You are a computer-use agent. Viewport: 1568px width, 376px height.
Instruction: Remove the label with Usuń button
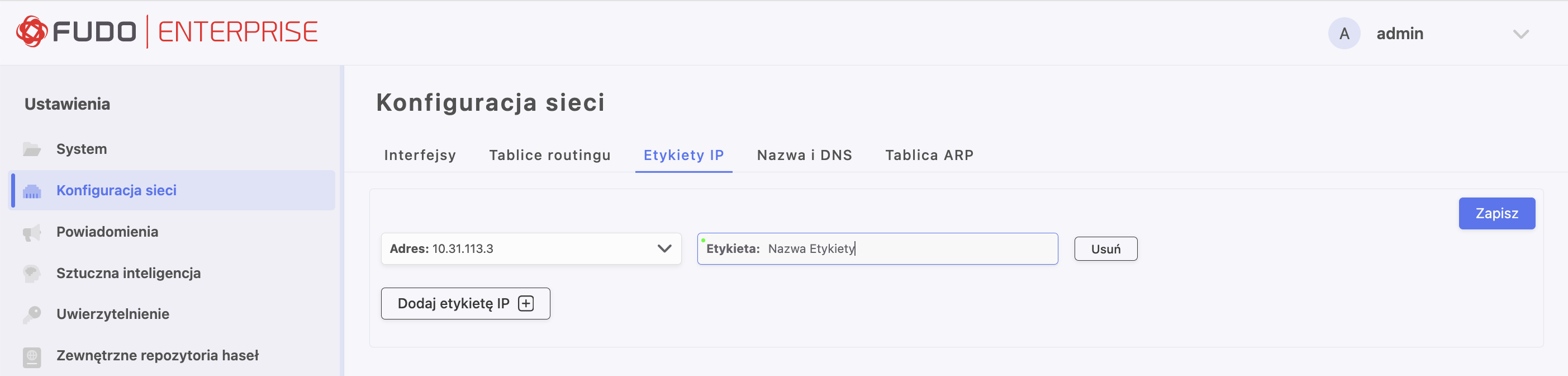[1105, 248]
